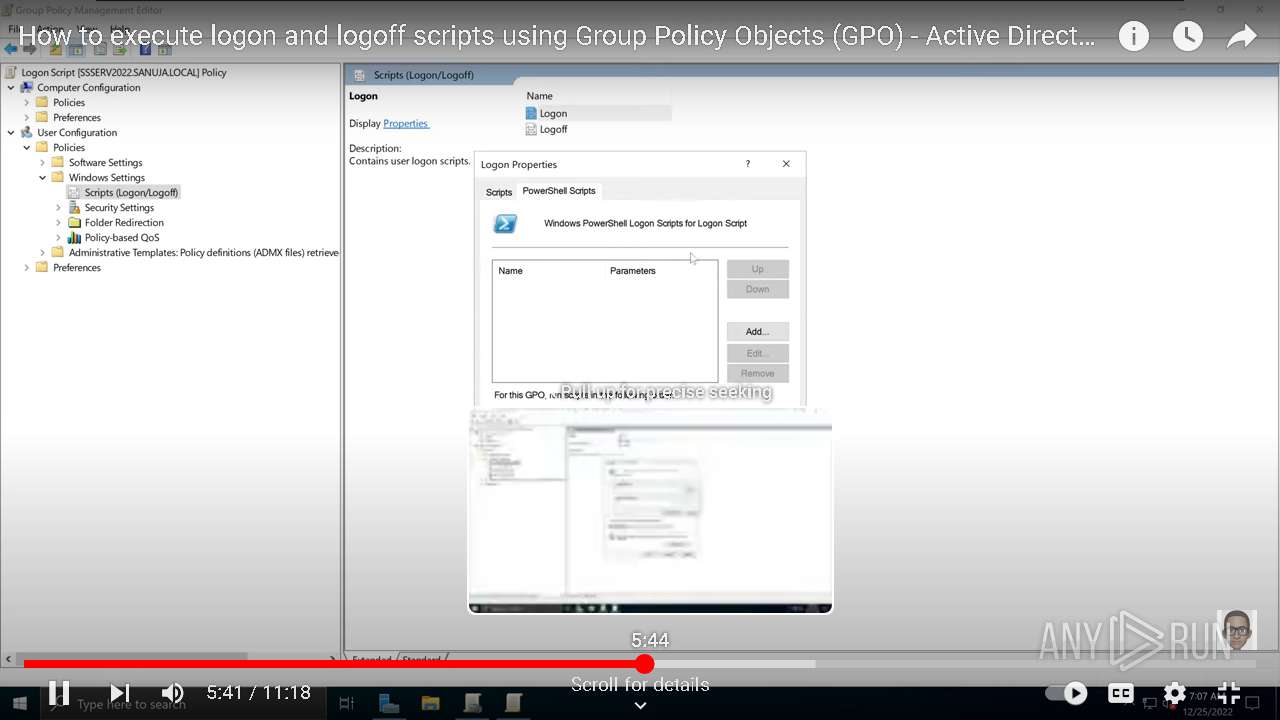This screenshot has width=1280, height=720.
Task: Expand the Security Settings node
Action: click(59, 207)
